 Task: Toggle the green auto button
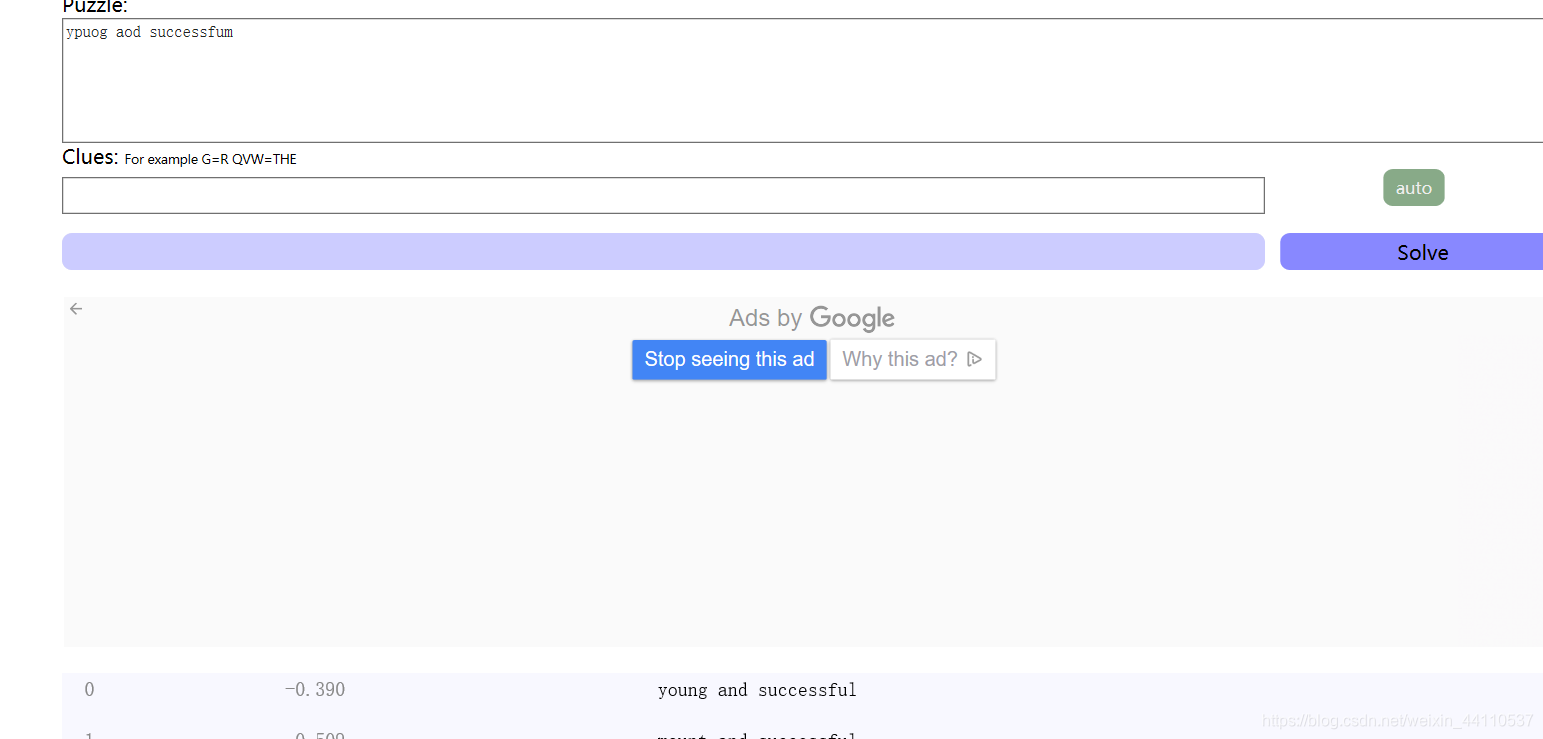[1413, 188]
